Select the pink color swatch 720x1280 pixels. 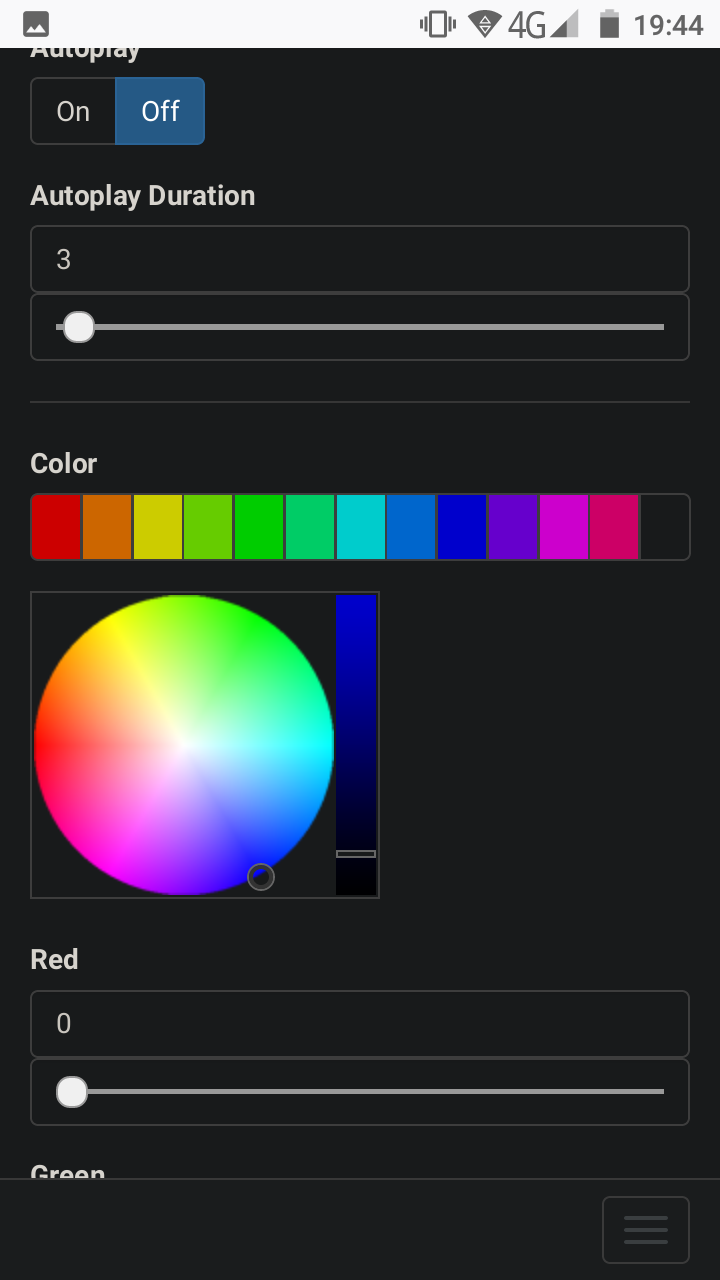click(x=614, y=526)
